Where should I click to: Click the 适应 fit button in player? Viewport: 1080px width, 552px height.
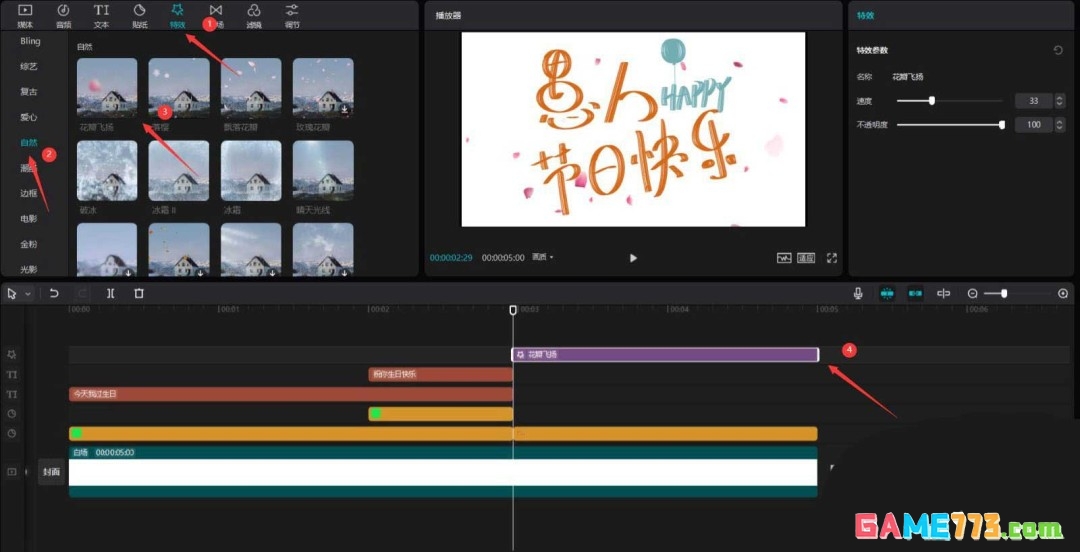click(x=806, y=258)
